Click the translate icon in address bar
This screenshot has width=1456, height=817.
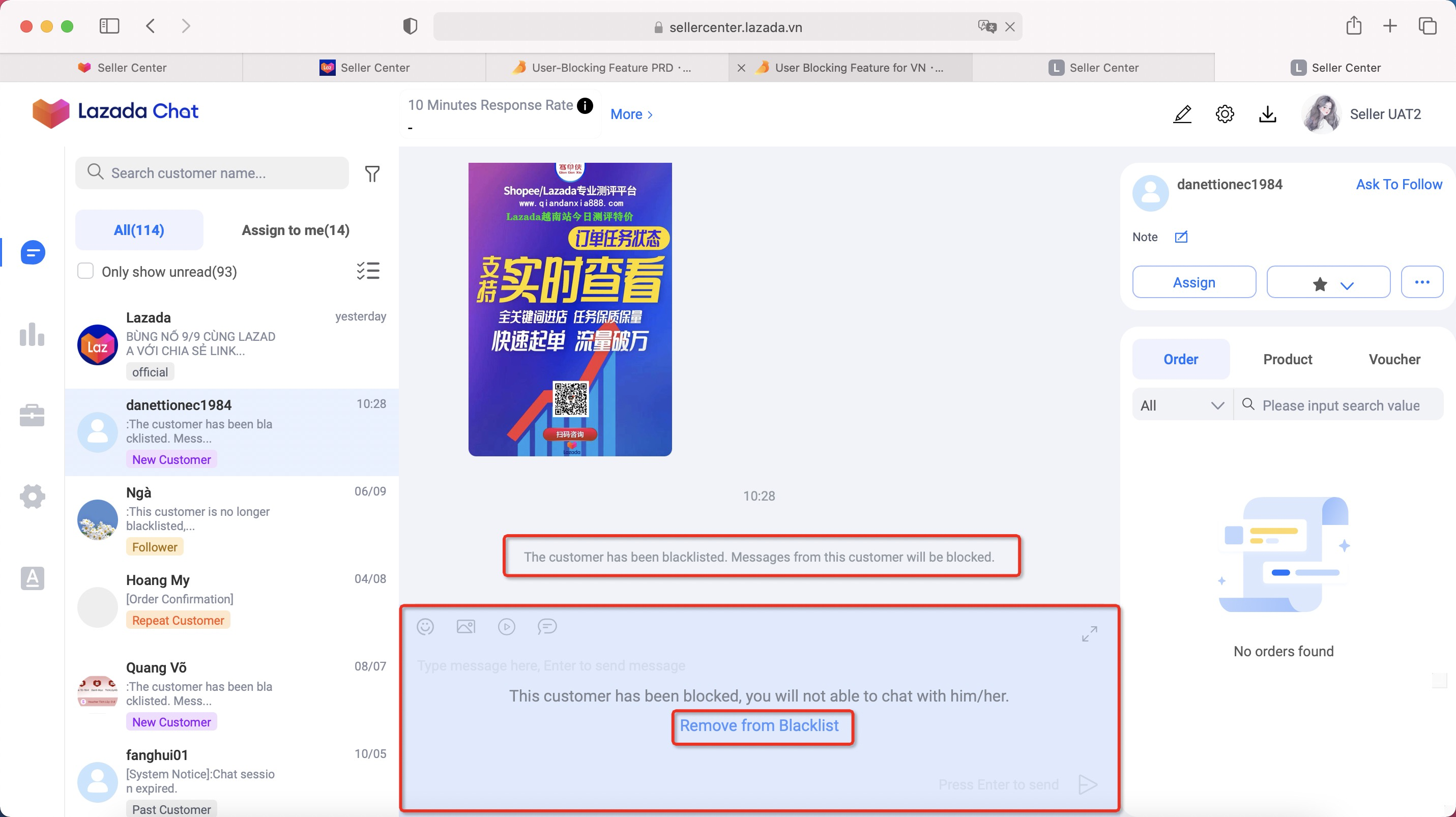click(986, 26)
